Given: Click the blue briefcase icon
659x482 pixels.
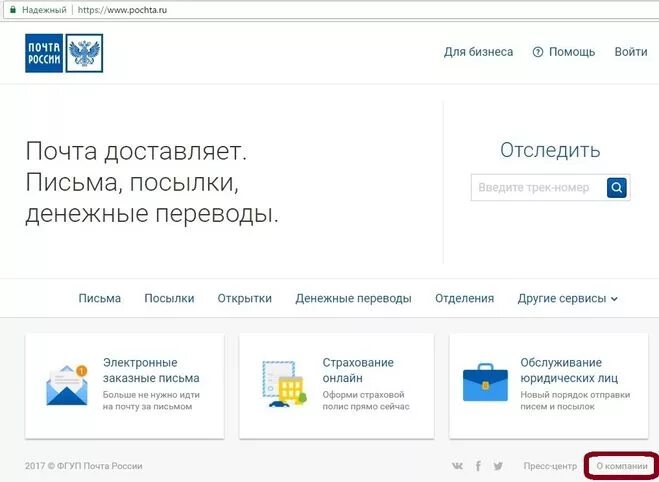Looking at the screenshot, I should point(485,382).
